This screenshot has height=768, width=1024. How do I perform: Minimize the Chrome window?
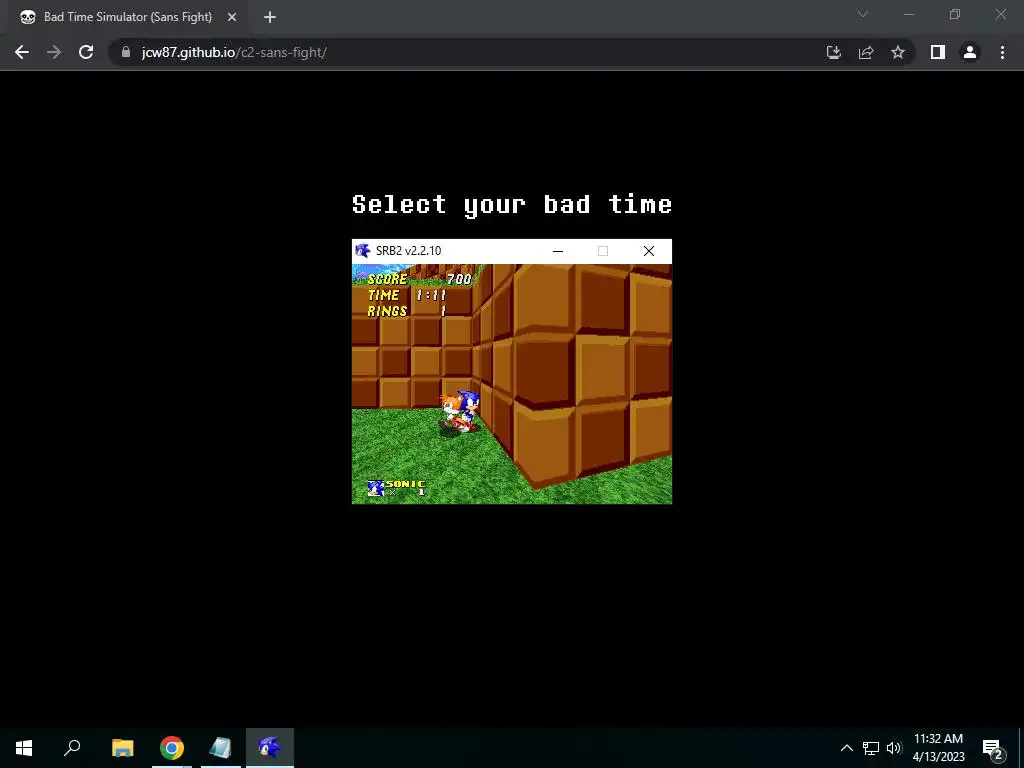[x=909, y=14]
